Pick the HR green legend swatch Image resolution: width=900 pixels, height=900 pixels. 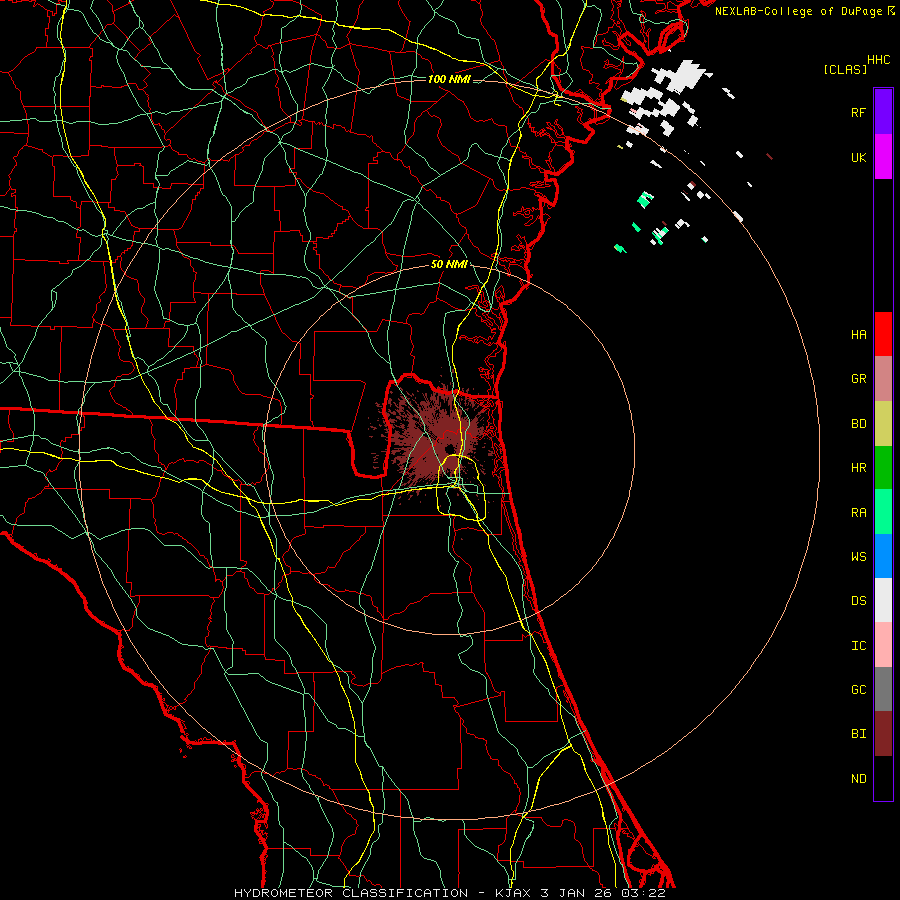[x=883, y=468]
